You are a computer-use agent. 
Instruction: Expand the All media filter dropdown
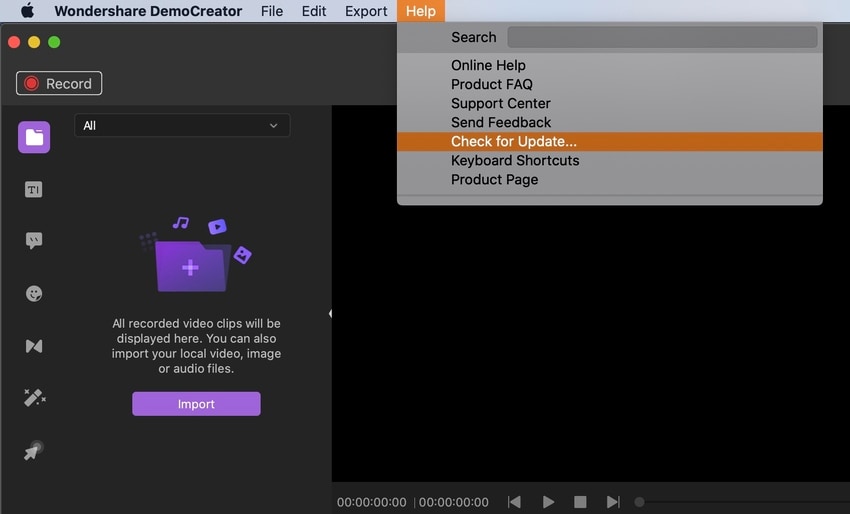[182, 125]
